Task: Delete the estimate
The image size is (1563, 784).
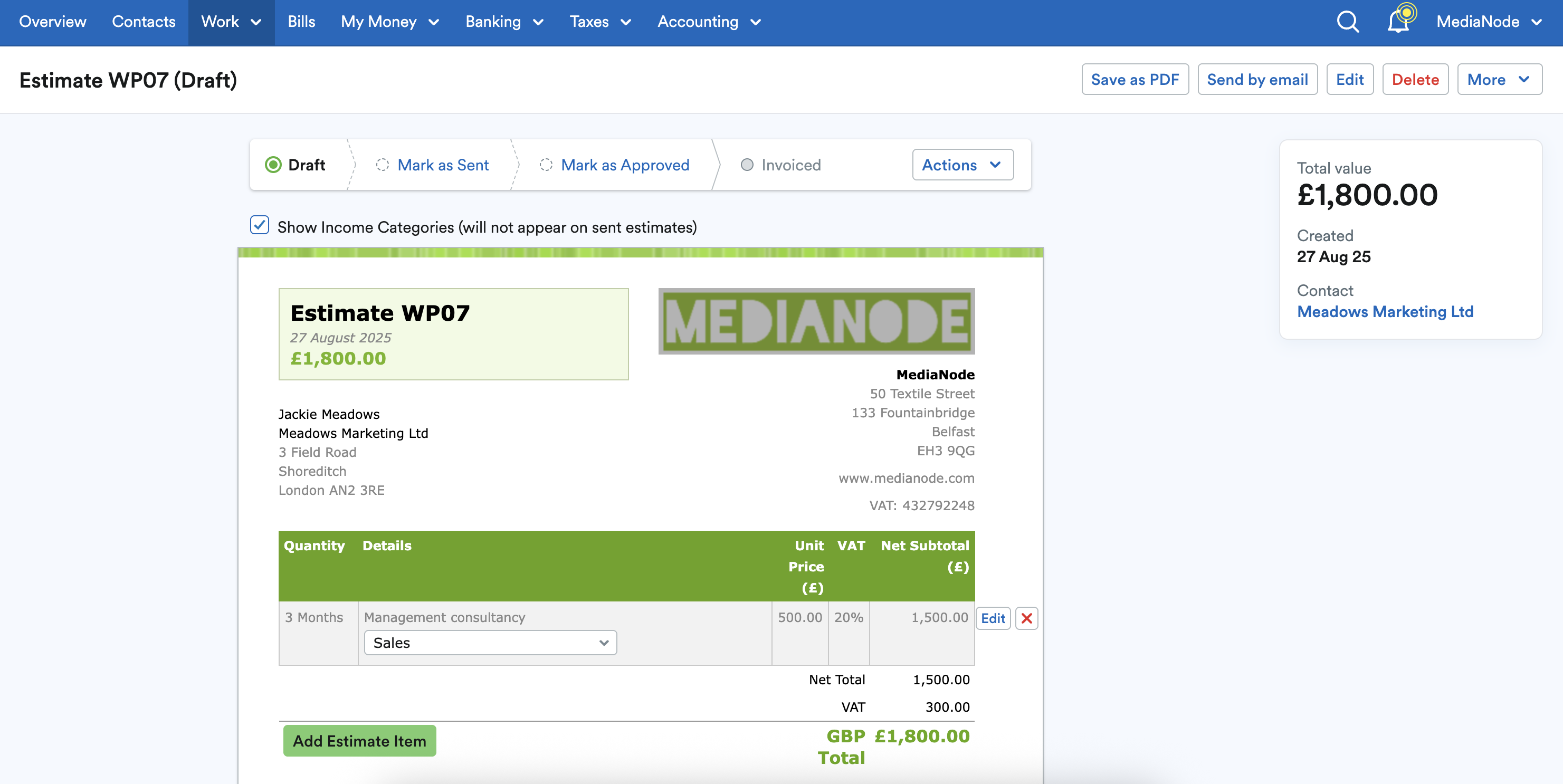Action: click(1415, 80)
